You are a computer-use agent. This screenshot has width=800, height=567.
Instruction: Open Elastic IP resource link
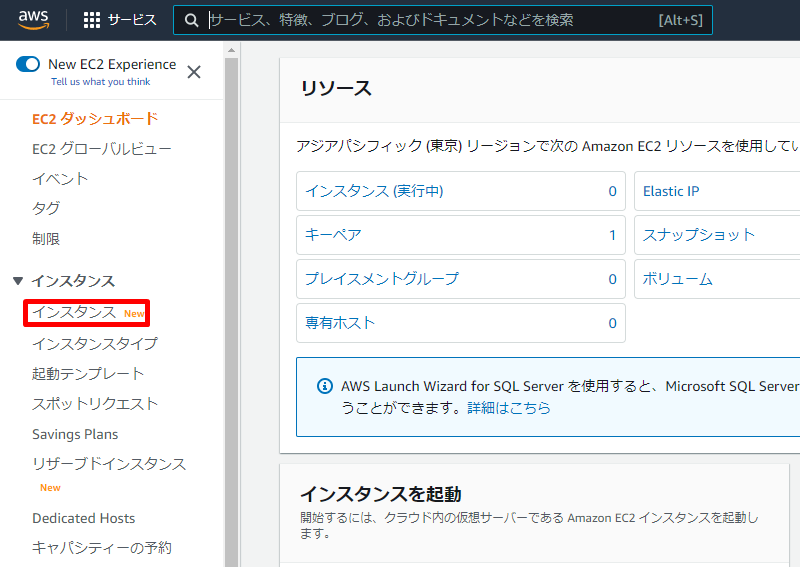[671, 191]
